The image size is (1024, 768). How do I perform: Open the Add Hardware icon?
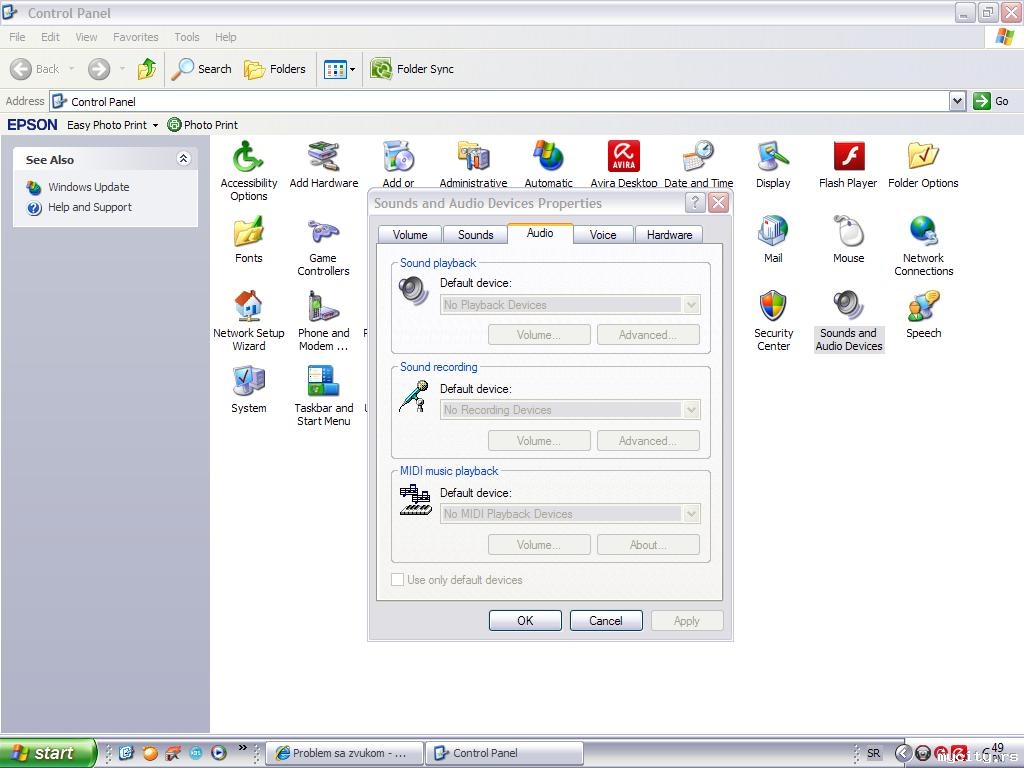coord(323,165)
